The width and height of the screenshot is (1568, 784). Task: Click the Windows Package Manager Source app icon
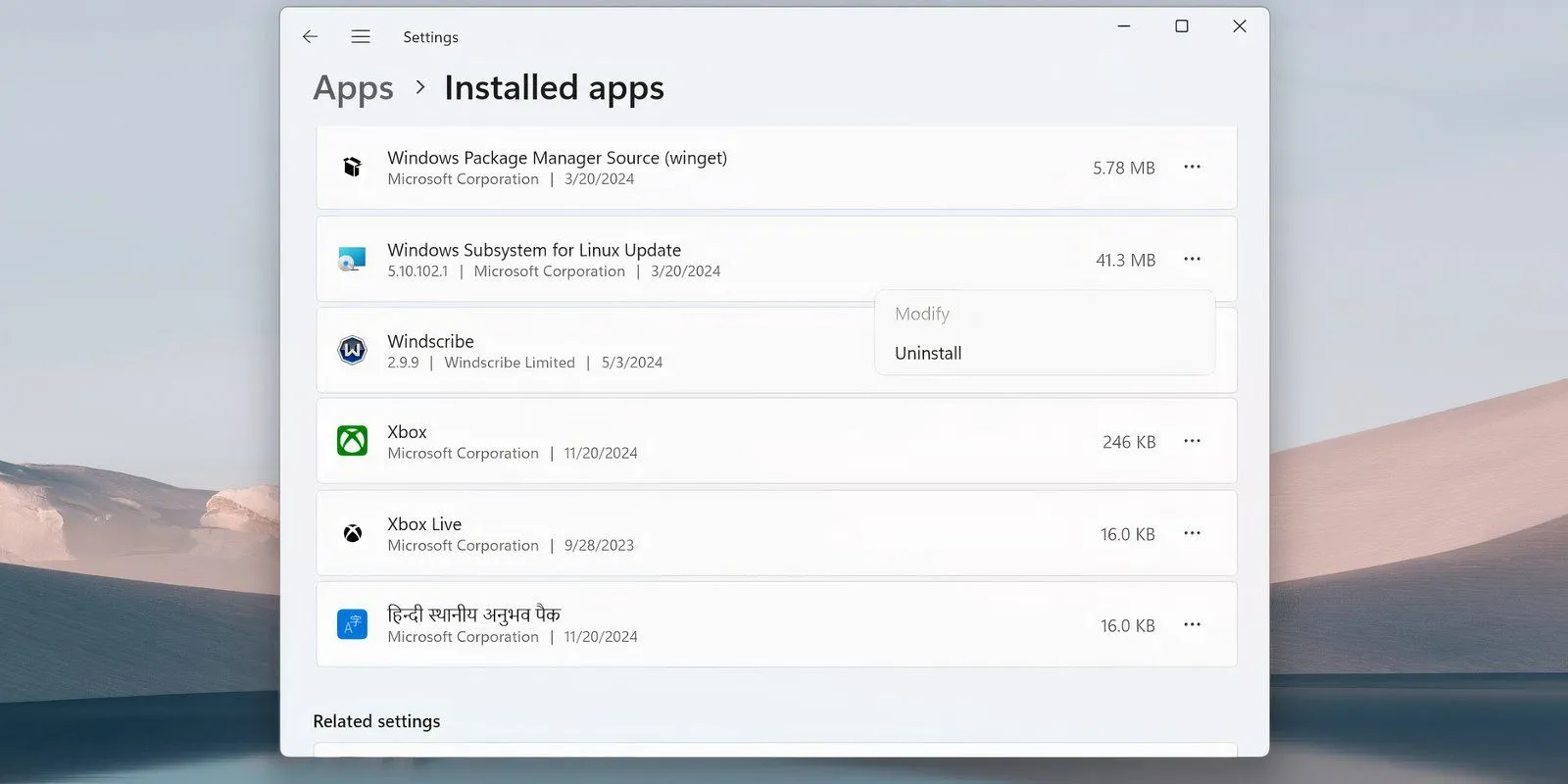353,167
